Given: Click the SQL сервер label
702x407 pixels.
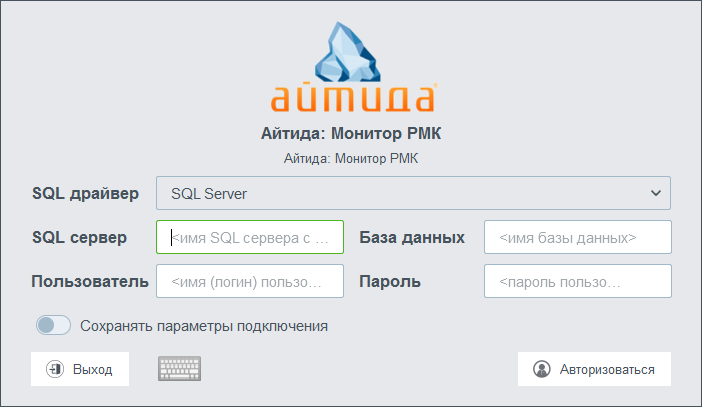Looking at the screenshot, I should tap(79, 237).
